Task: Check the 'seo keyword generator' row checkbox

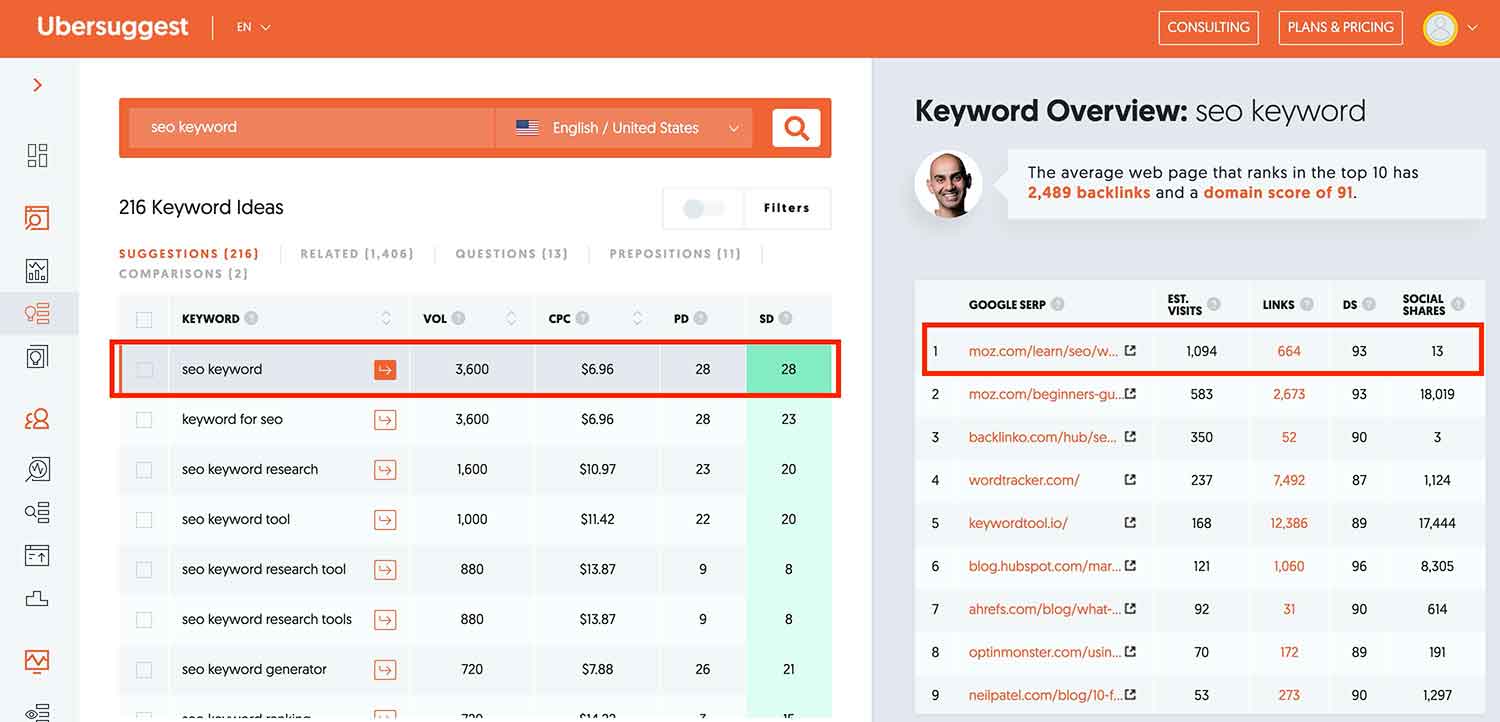Action: tap(144, 670)
